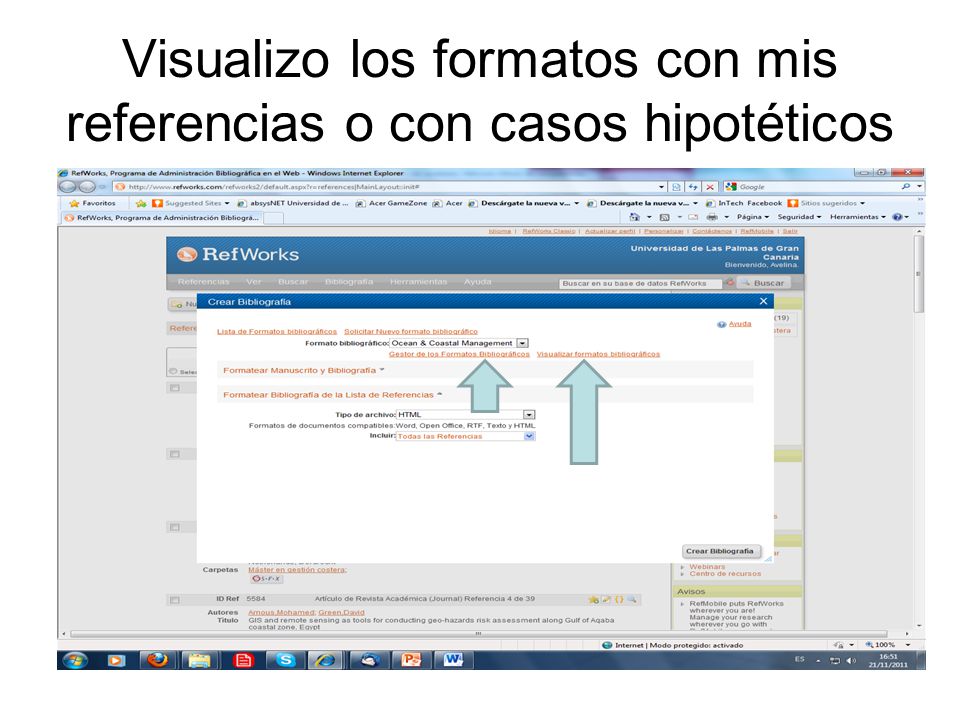The height and width of the screenshot is (720, 960).
Task: Open the Herramientas menu in RefWorks navigation
Action: [419, 282]
